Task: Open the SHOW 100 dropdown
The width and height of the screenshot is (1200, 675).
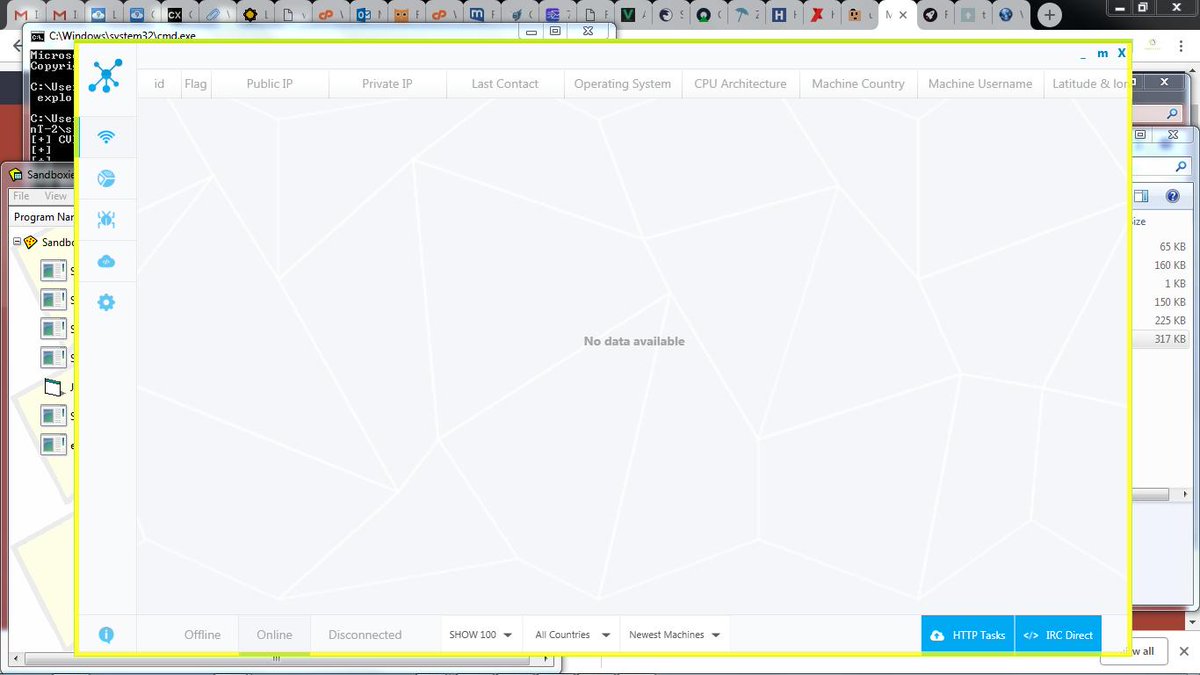Action: [x=481, y=635]
